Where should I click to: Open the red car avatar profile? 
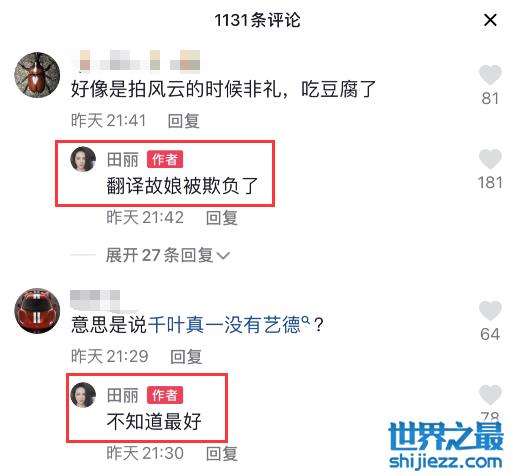(x=37, y=311)
